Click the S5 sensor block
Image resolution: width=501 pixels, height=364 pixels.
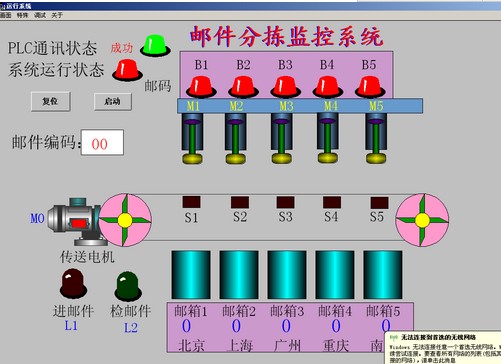pyautogui.click(x=380, y=203)
